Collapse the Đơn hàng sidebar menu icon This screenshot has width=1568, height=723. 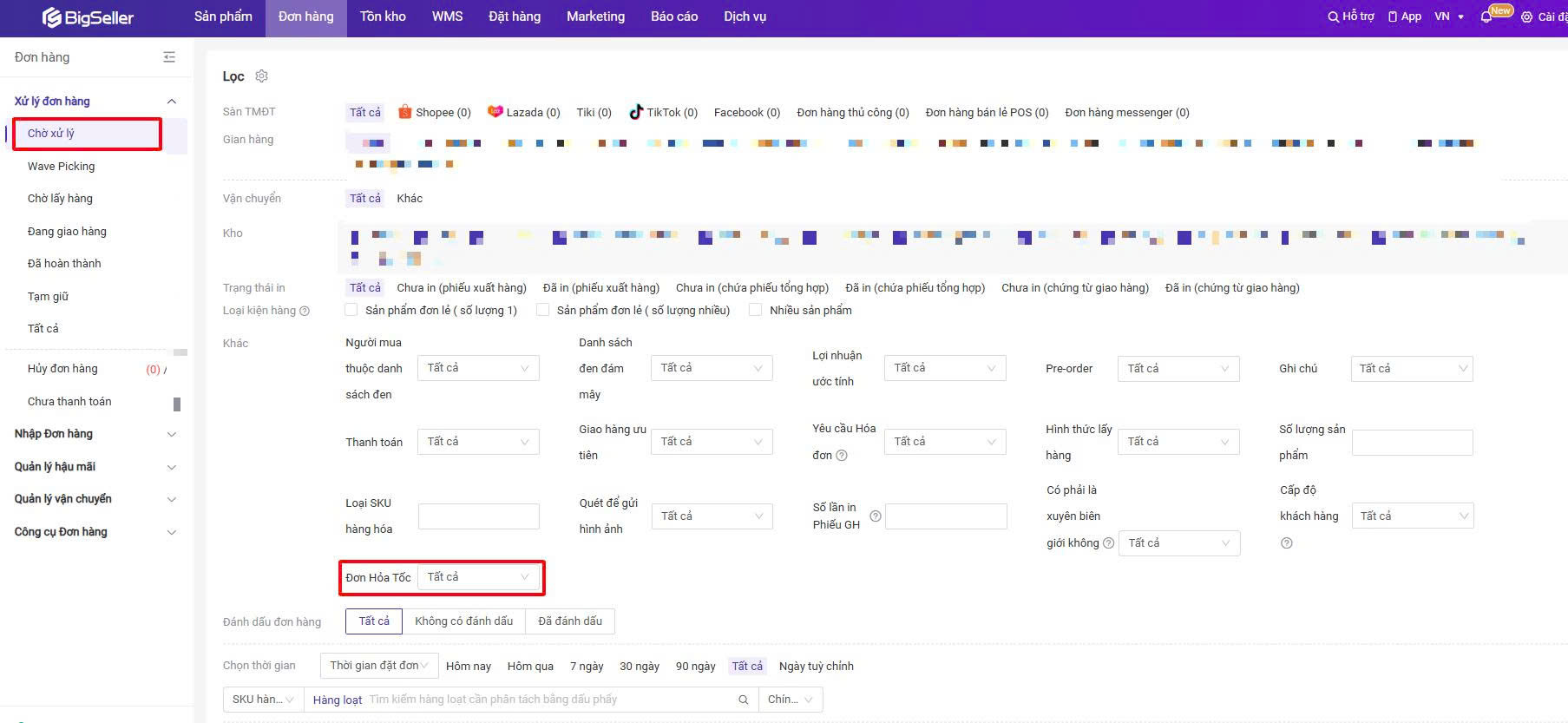click(x=169, y=57)
